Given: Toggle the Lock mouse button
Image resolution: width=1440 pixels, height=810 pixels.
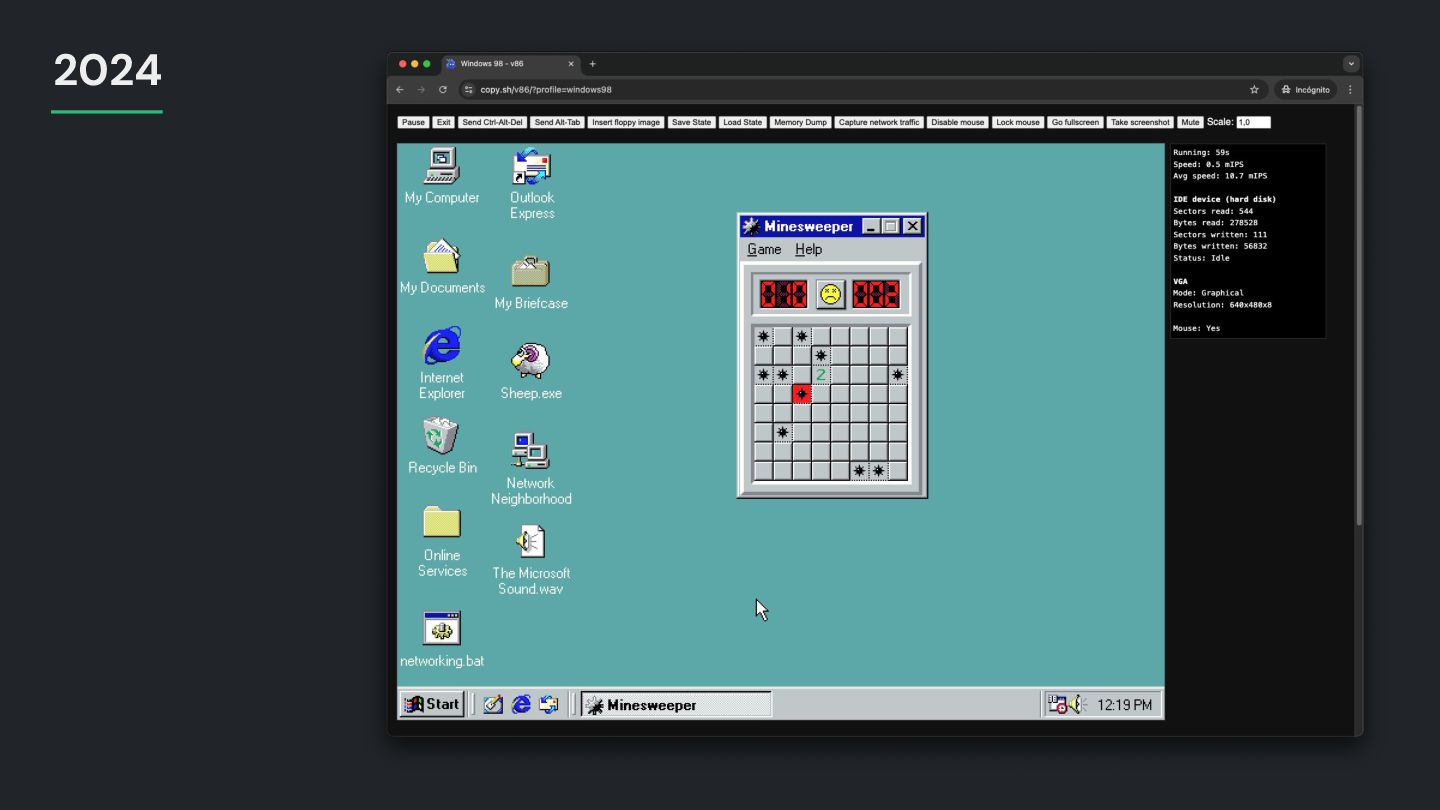Looking at the screenshot, I should [1017, 122].
